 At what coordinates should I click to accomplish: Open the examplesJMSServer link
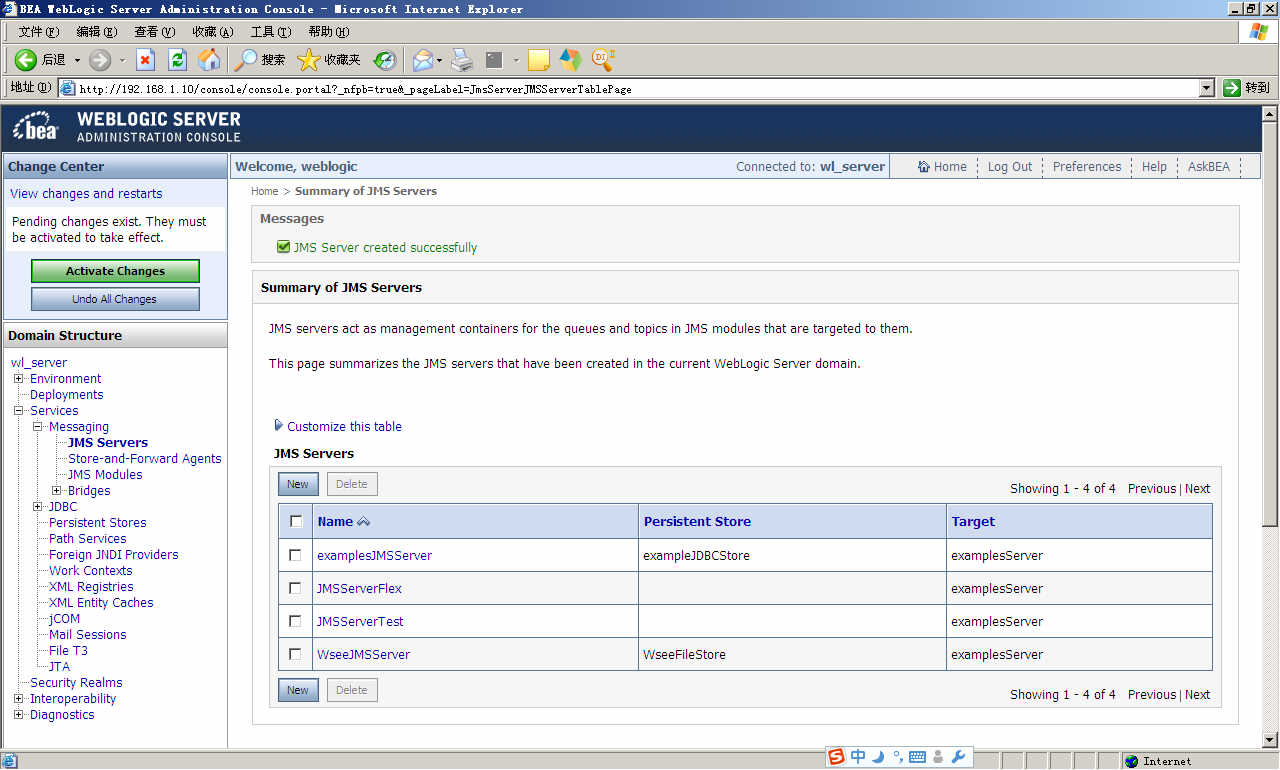coord(375,555)
